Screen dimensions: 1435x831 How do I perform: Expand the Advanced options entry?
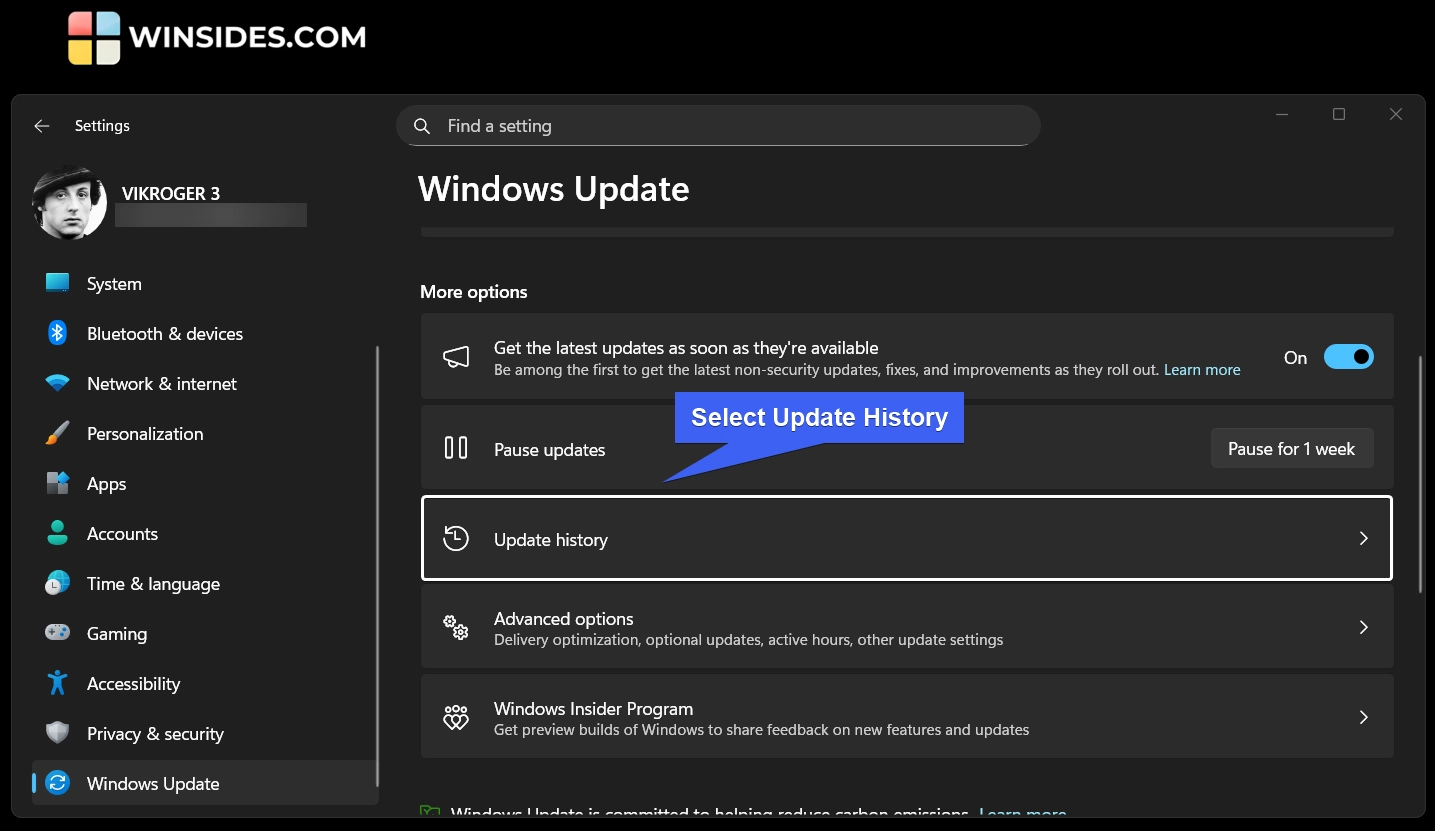pos(907,627)
